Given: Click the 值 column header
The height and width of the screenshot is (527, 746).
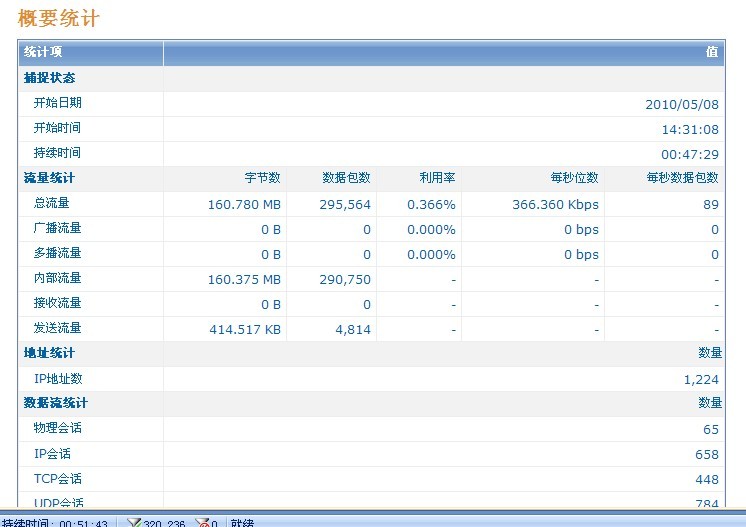Looking at the screenshot, I should [x=712, y=52].
